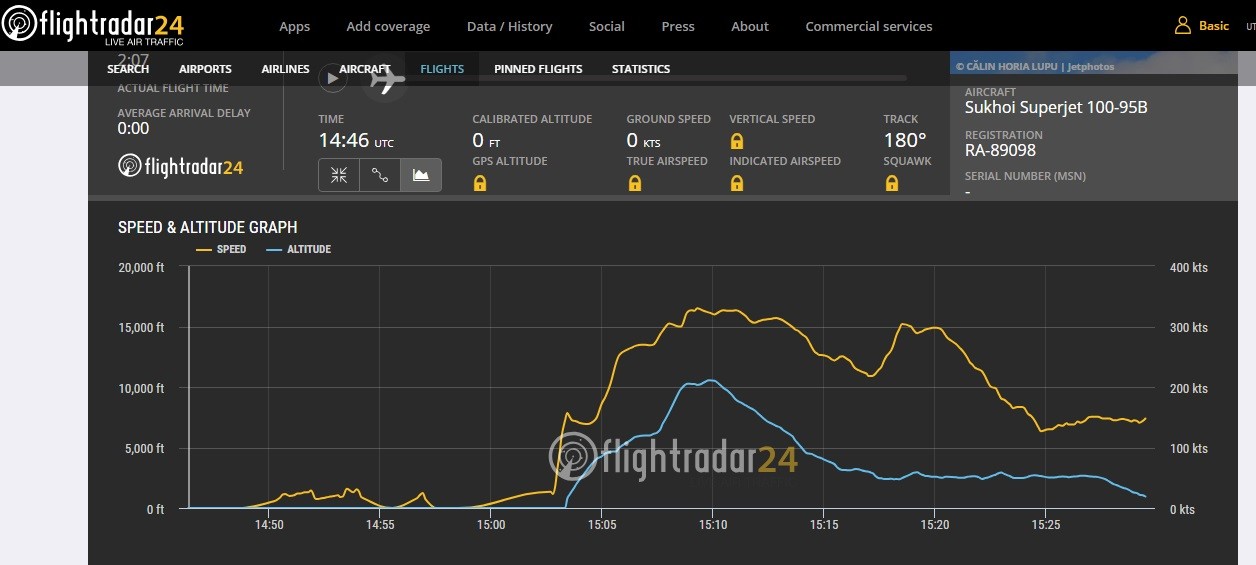Click the 0 FT calibrated altitude value
This screenshot has width=1256, height=565.
(x=486, y=140)
